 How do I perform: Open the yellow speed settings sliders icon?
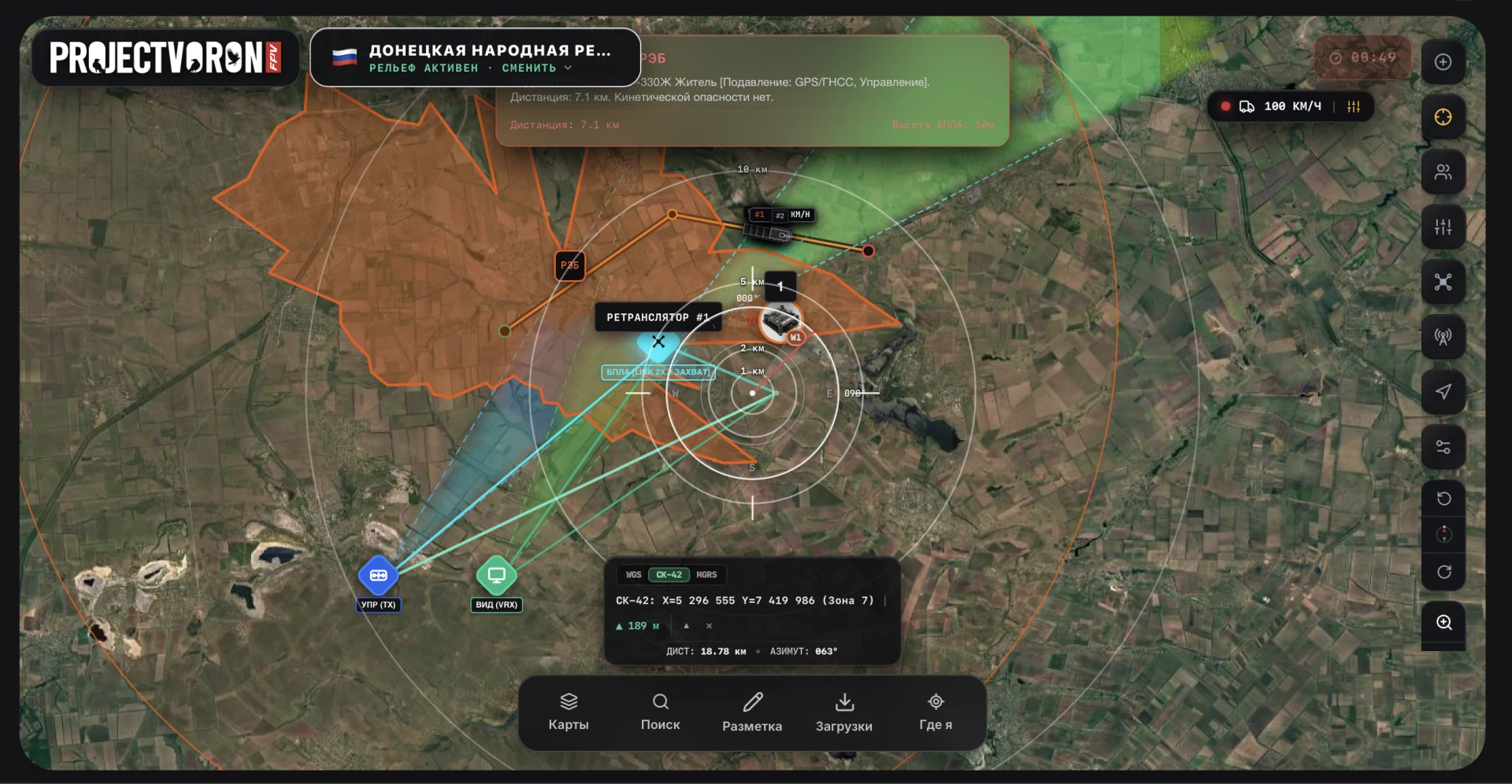tap(1354, 106)
